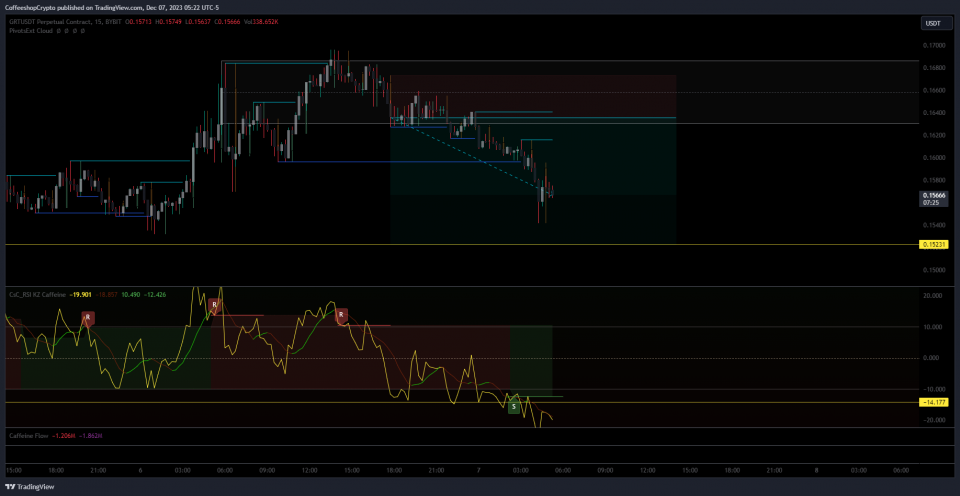Click the yellow 0.15231 price label
The width and height of the screenshot is (960, 496).
click(933, 244)
